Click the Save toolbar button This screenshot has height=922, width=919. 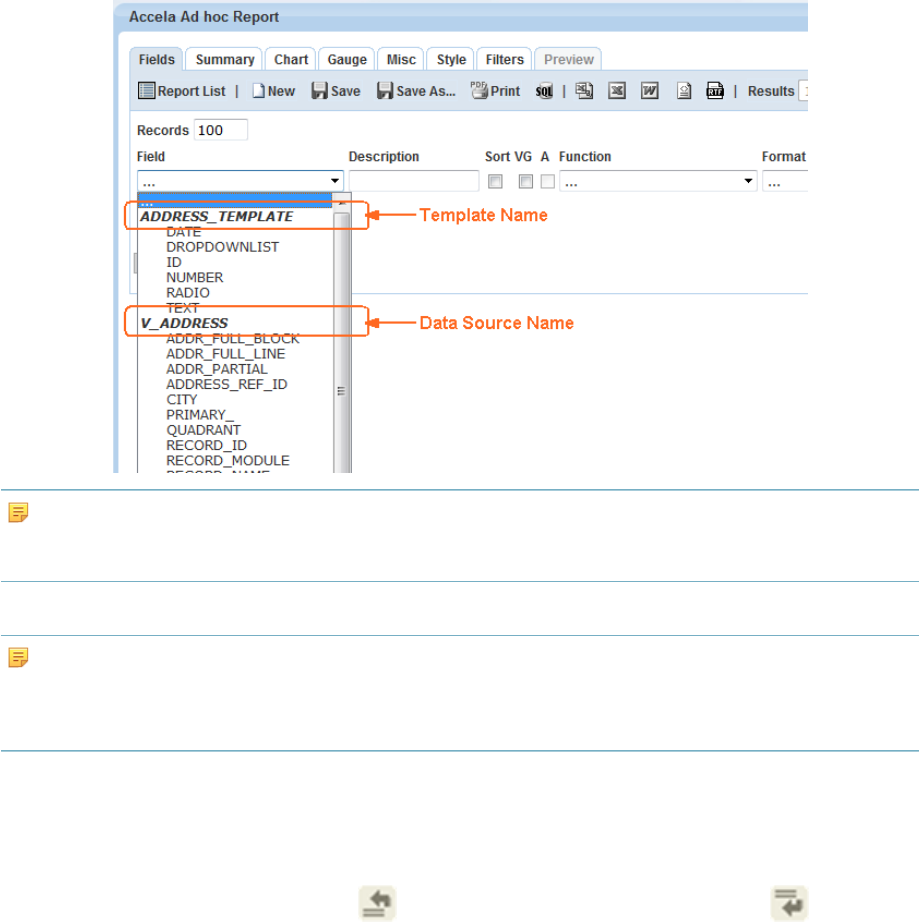(x=336, y=91)
